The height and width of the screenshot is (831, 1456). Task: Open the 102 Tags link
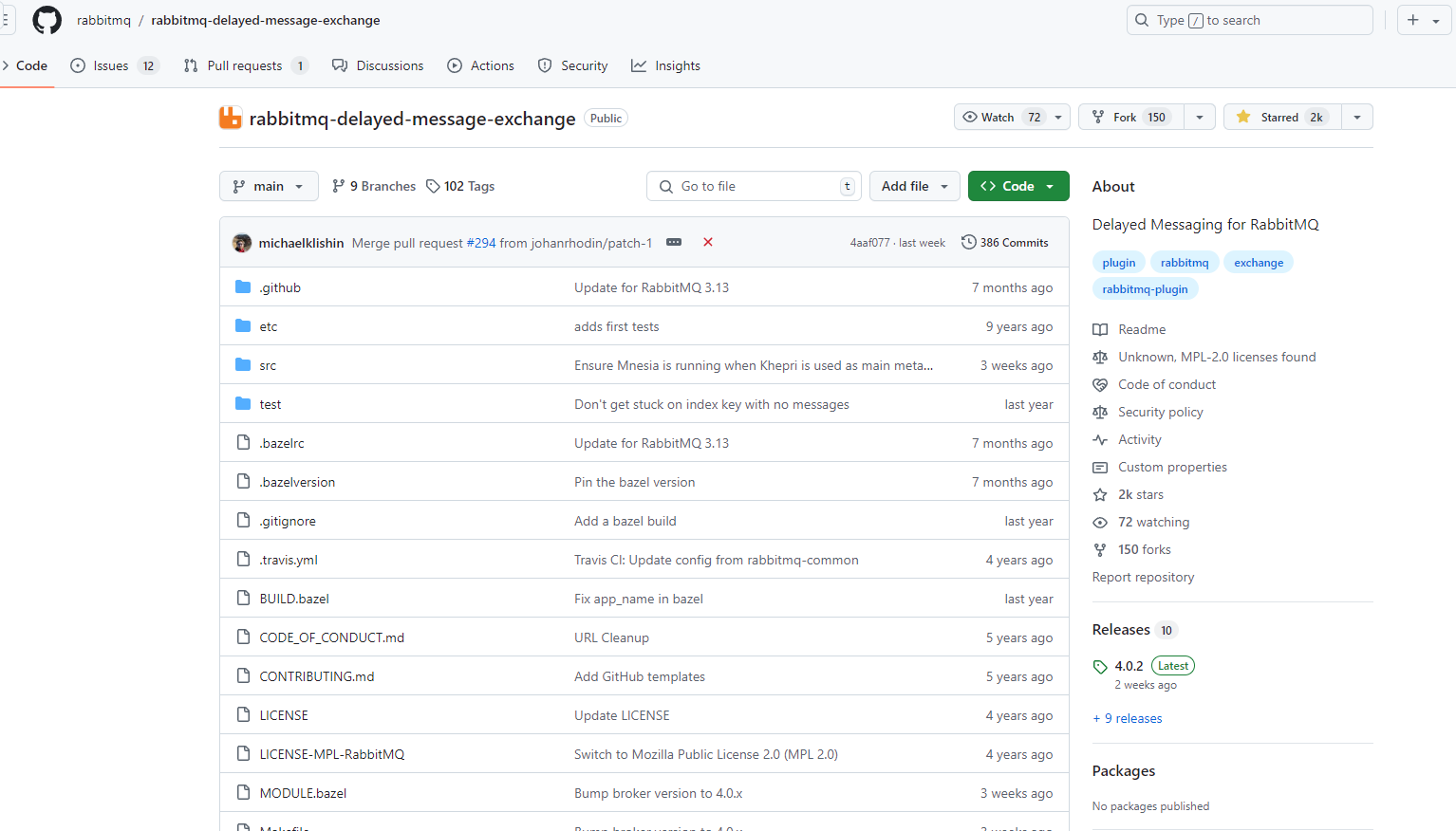click(460, 186)
